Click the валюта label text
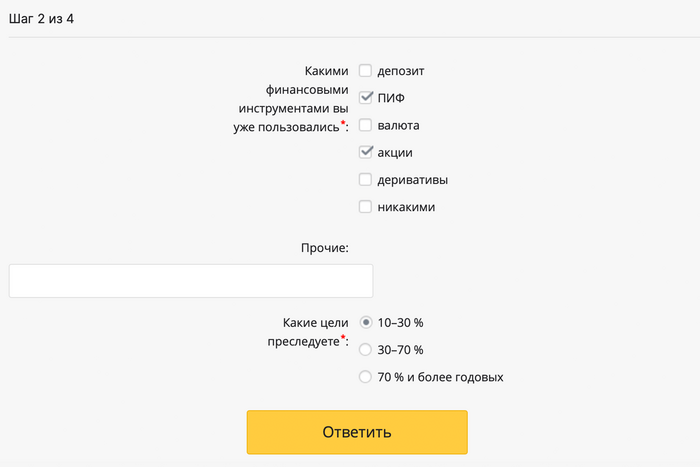Image resolution: width=700 pixels, height=467 pixels. point(398,125)
